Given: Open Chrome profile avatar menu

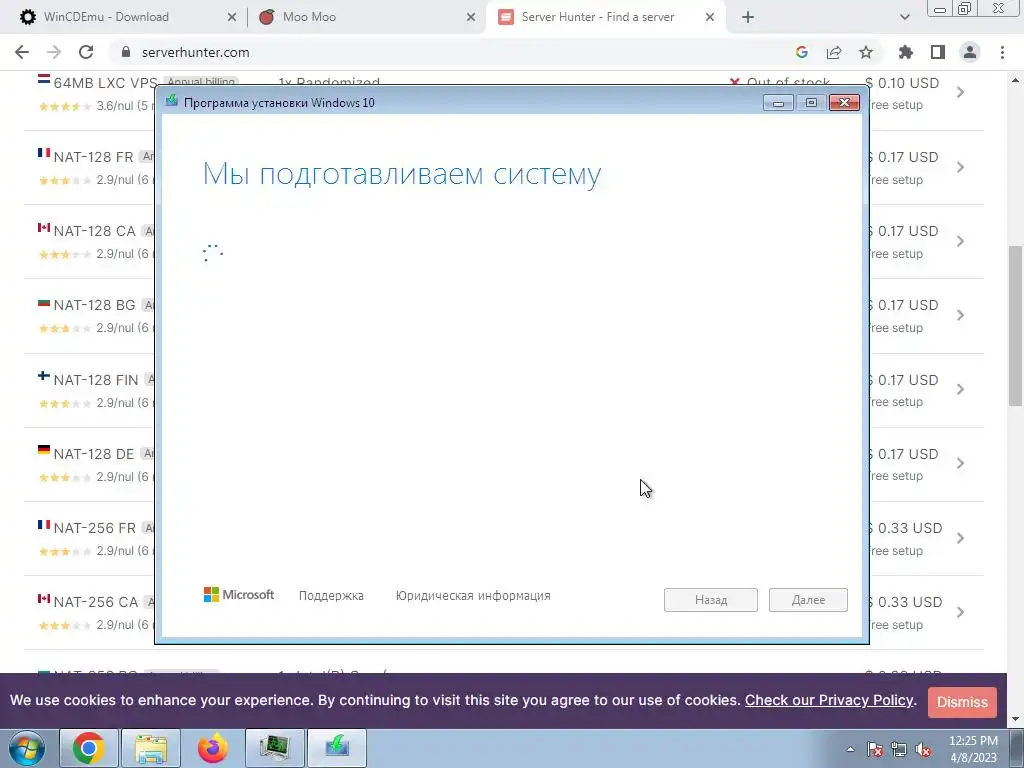Looking at the screenshot, I should click(970, 52).
